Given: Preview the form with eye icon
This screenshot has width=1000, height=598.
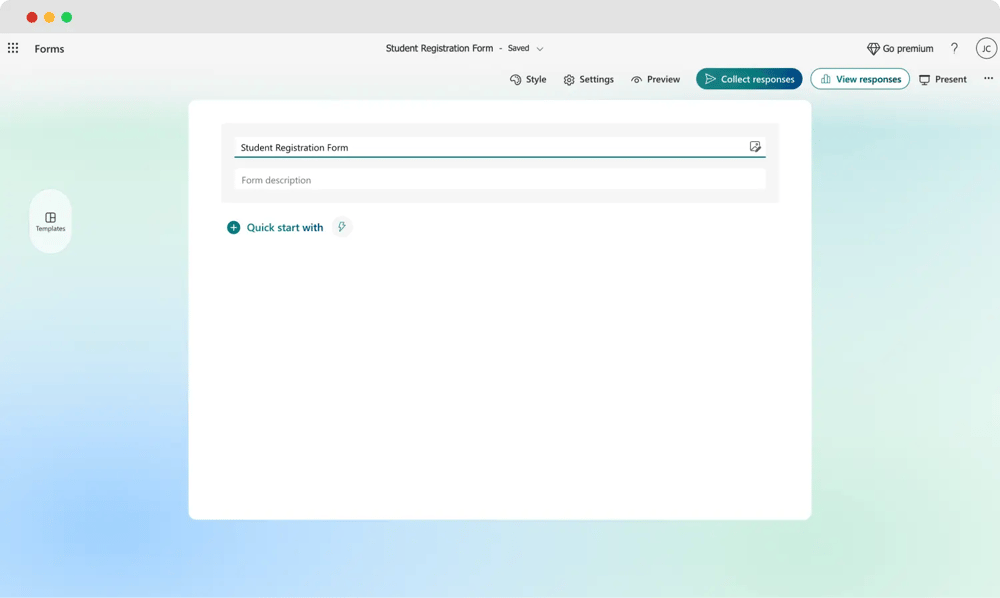Looking at the screenshot, I should (x=655, y=79).
